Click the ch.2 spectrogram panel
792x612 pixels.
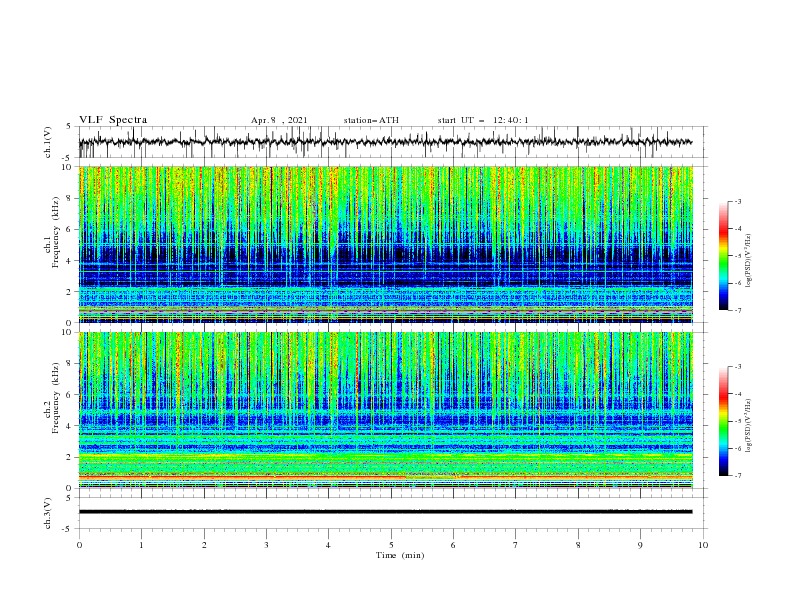point(385,410)
